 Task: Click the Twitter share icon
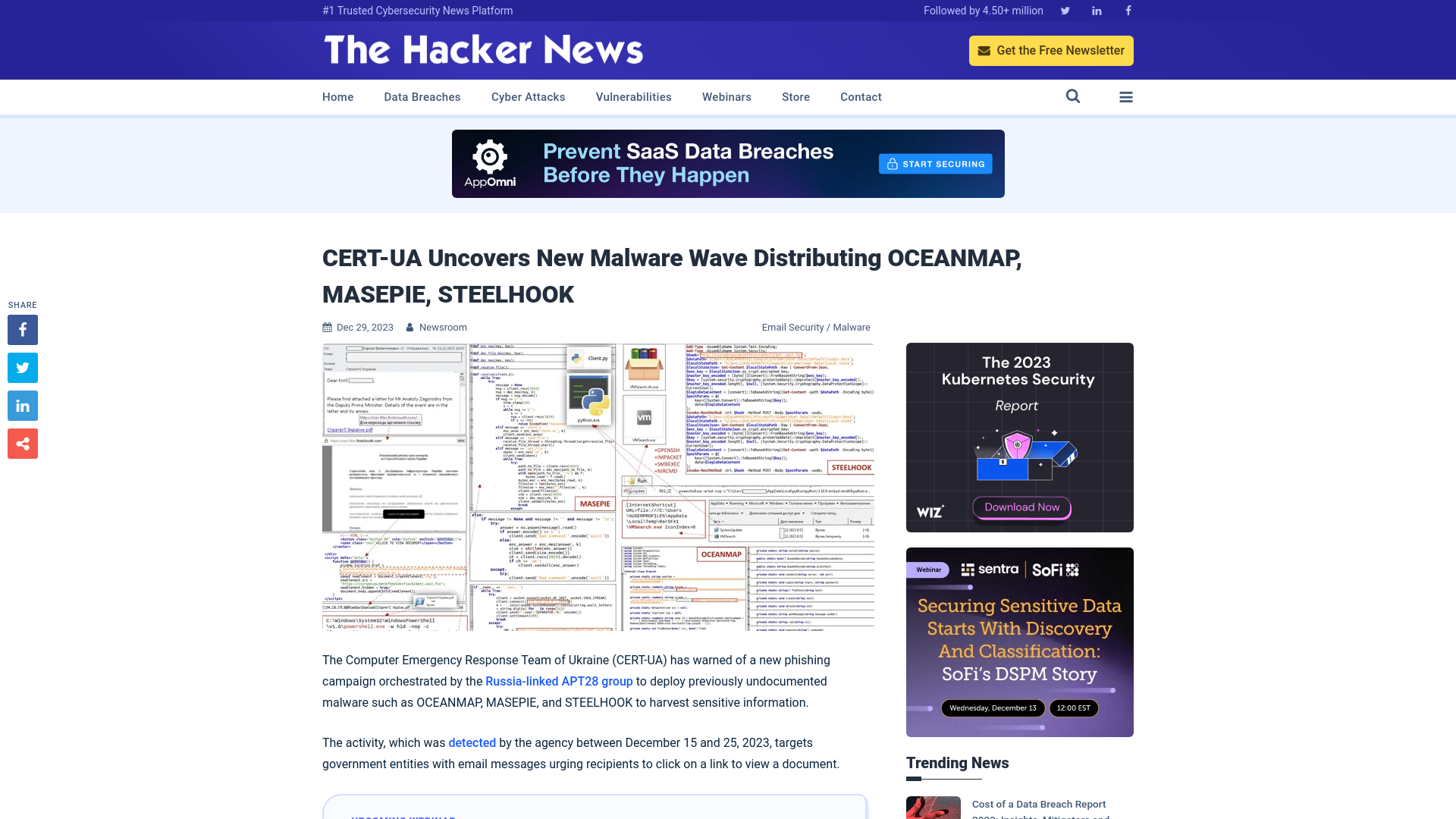[x=22, y=367]
